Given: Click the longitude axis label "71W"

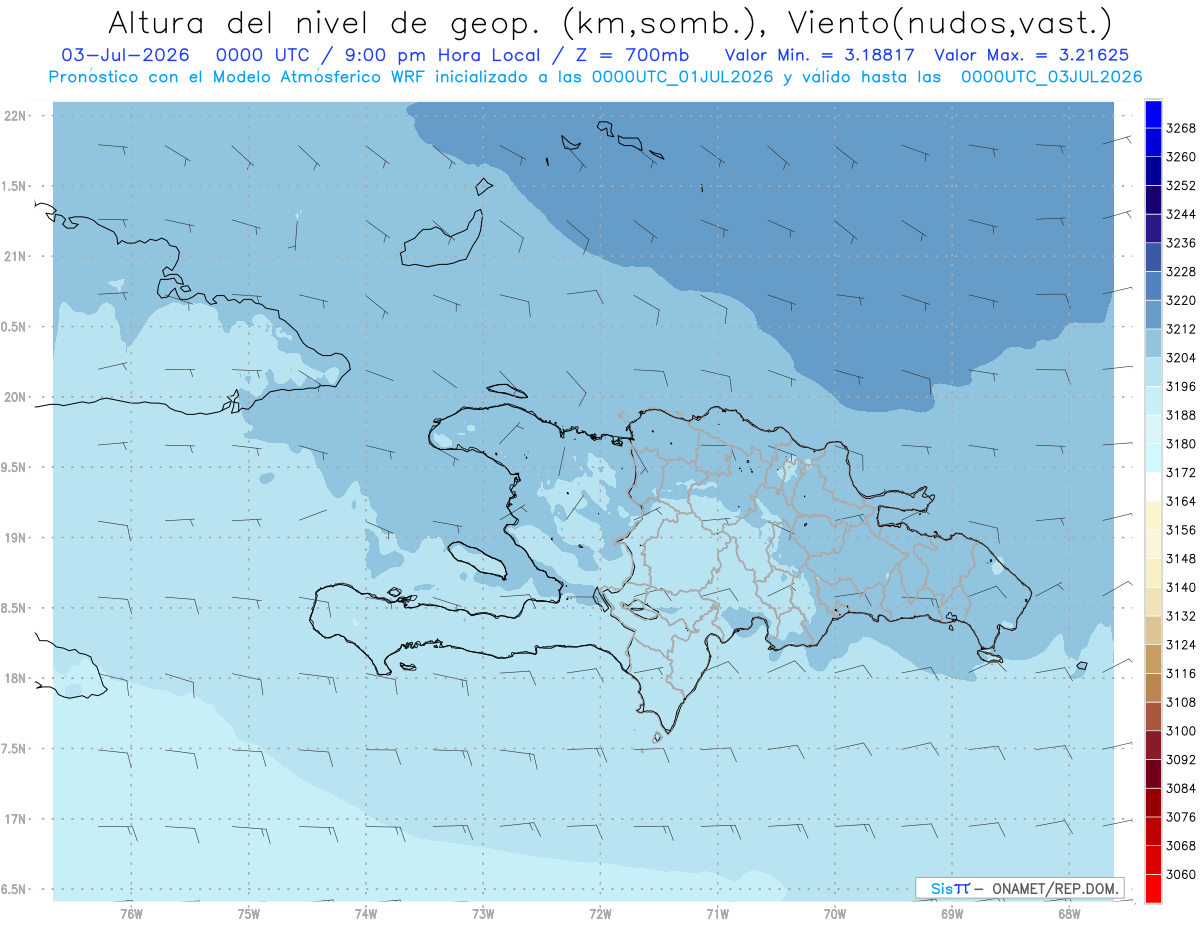Looking at the screenshot, I should (x=717, y=912).
